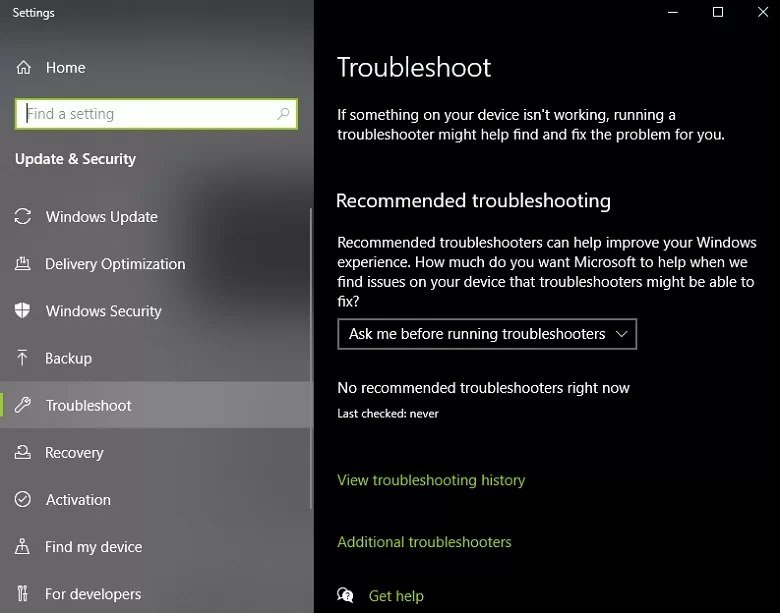Open the Activation page
This screenshot has width=780, height=613.
156,499
